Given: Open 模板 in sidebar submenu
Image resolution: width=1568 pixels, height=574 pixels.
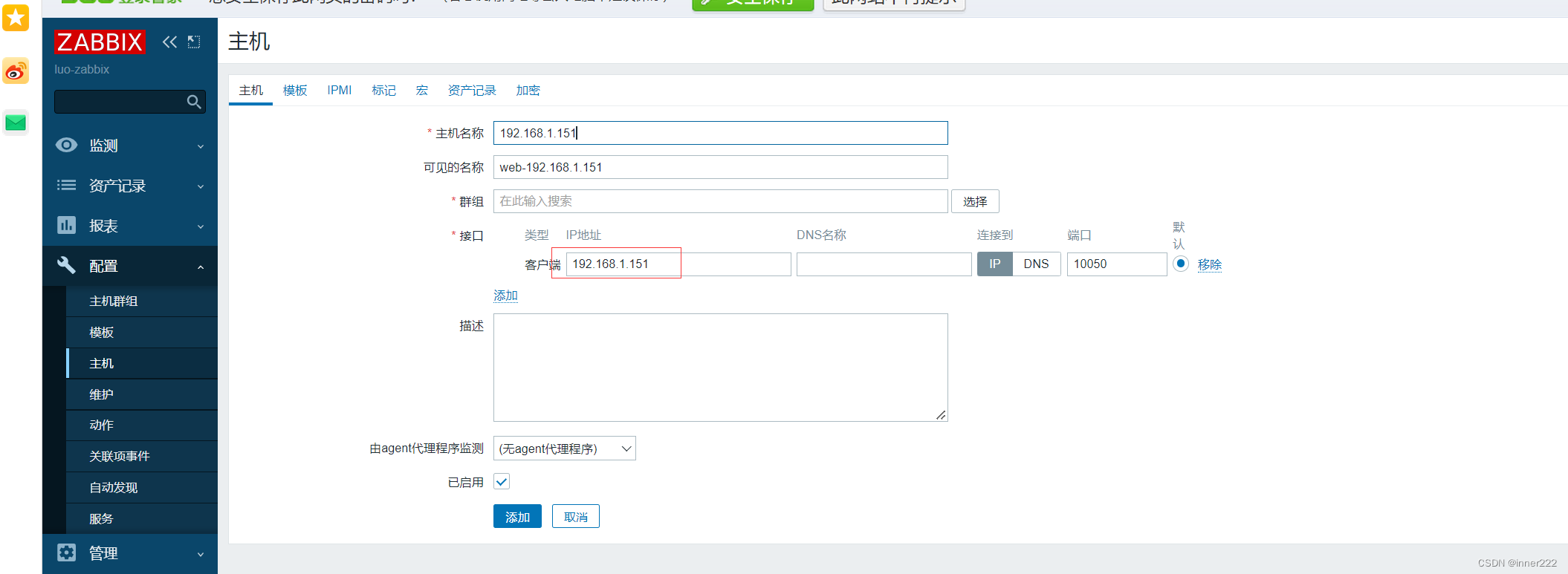Looking at the screenshot, I should pos(142,333).
